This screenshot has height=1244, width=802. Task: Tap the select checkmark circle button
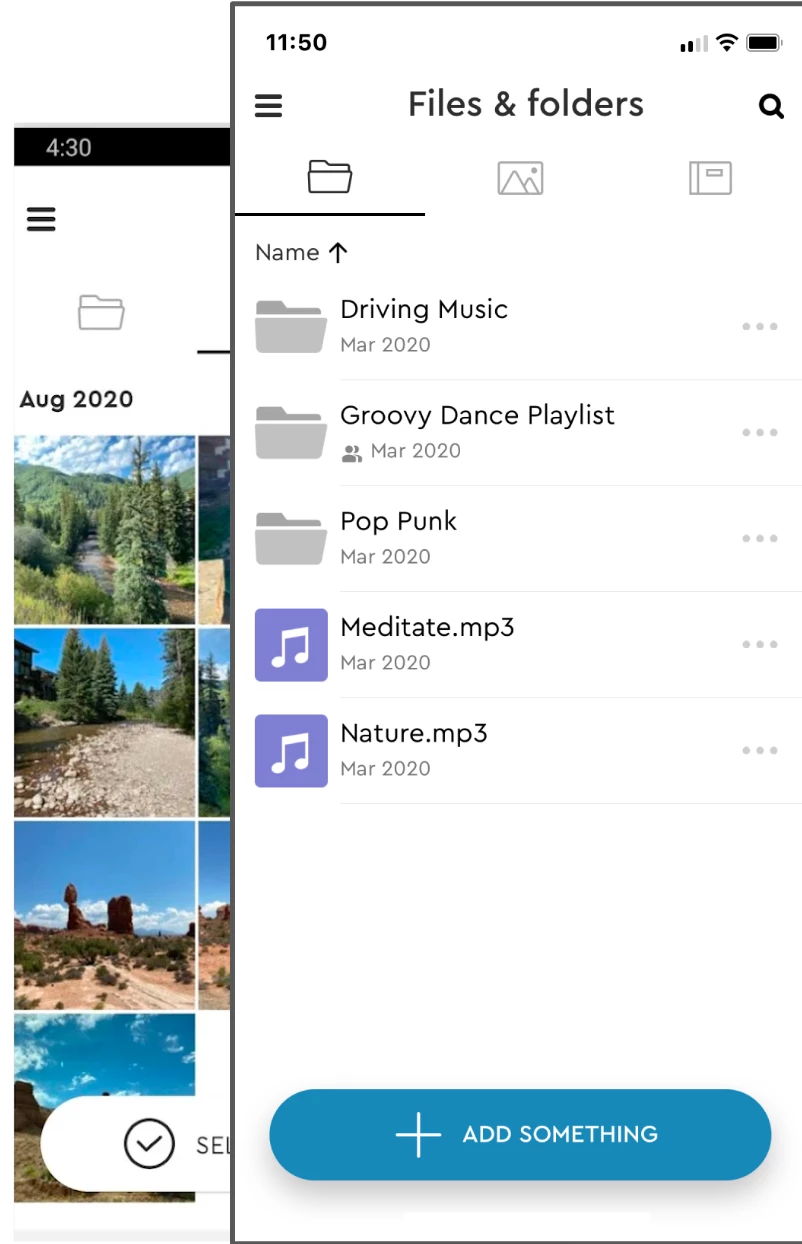[x=149, y=1144]
